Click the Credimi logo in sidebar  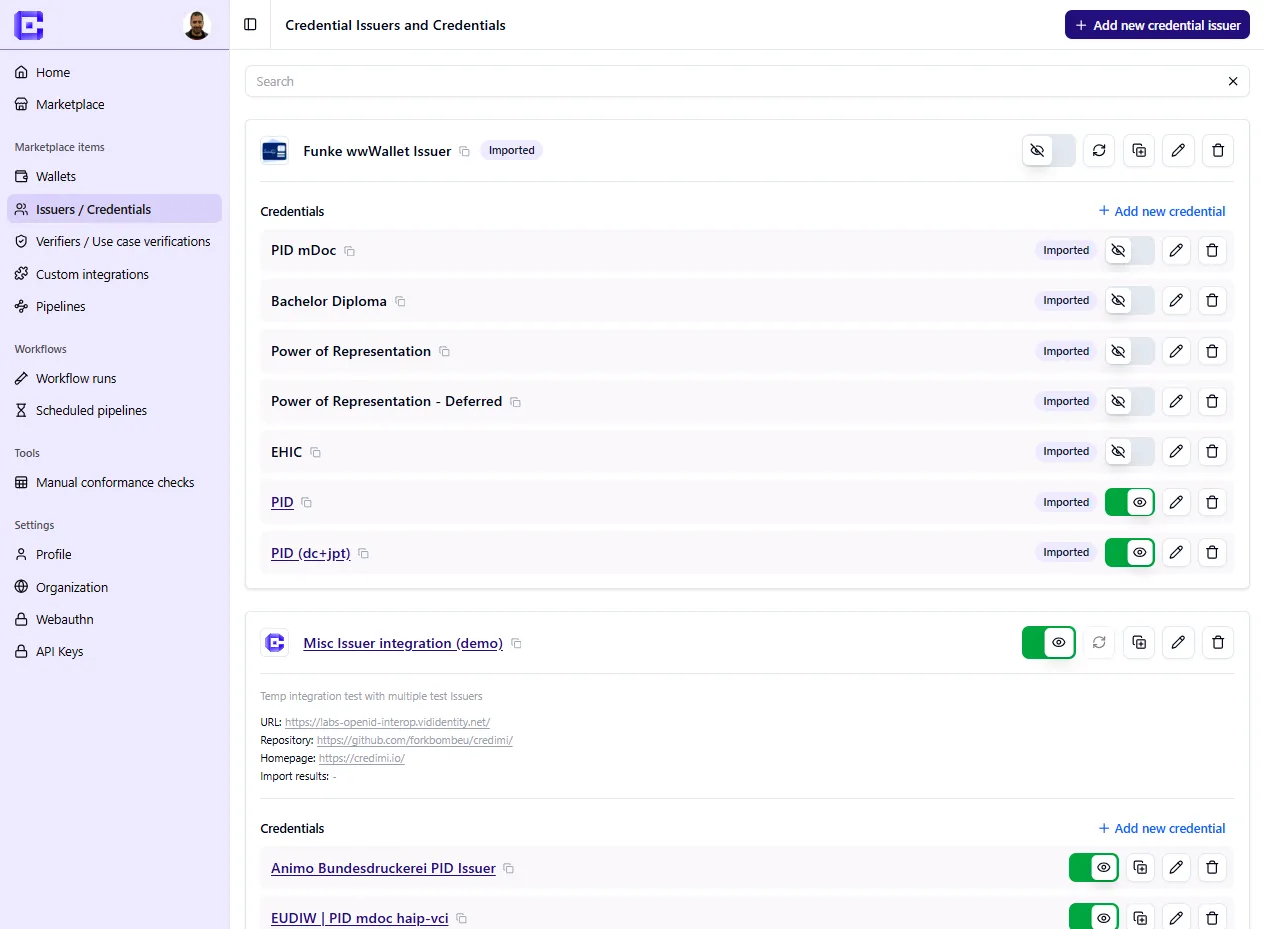click(28, 25)
